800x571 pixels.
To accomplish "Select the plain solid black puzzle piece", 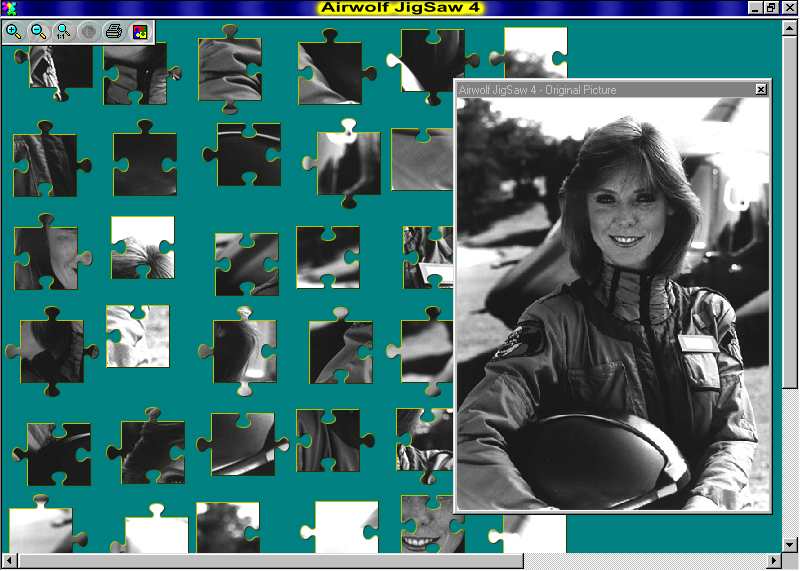I will tap(145, 163).
